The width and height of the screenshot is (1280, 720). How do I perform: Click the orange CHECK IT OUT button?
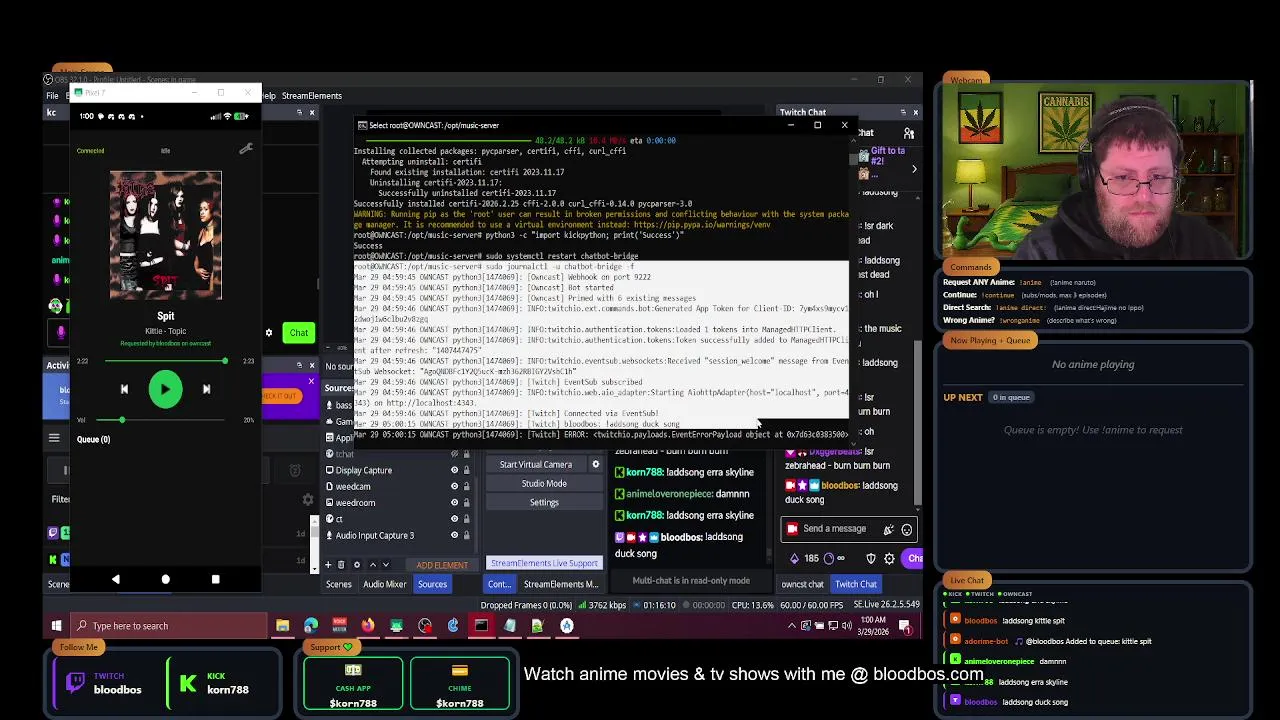pyautogui.click(x=280, y=396)
